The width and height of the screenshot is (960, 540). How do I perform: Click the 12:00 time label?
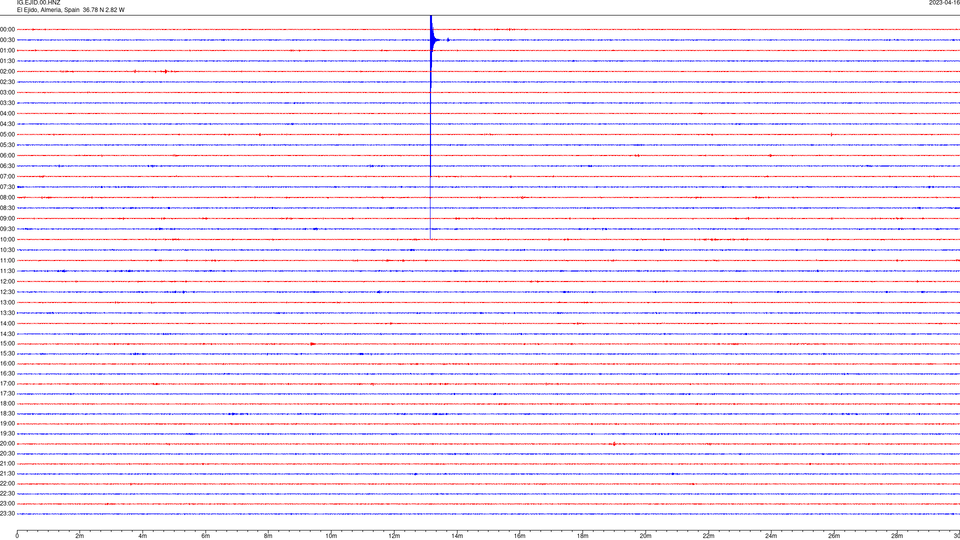[7, 282]
